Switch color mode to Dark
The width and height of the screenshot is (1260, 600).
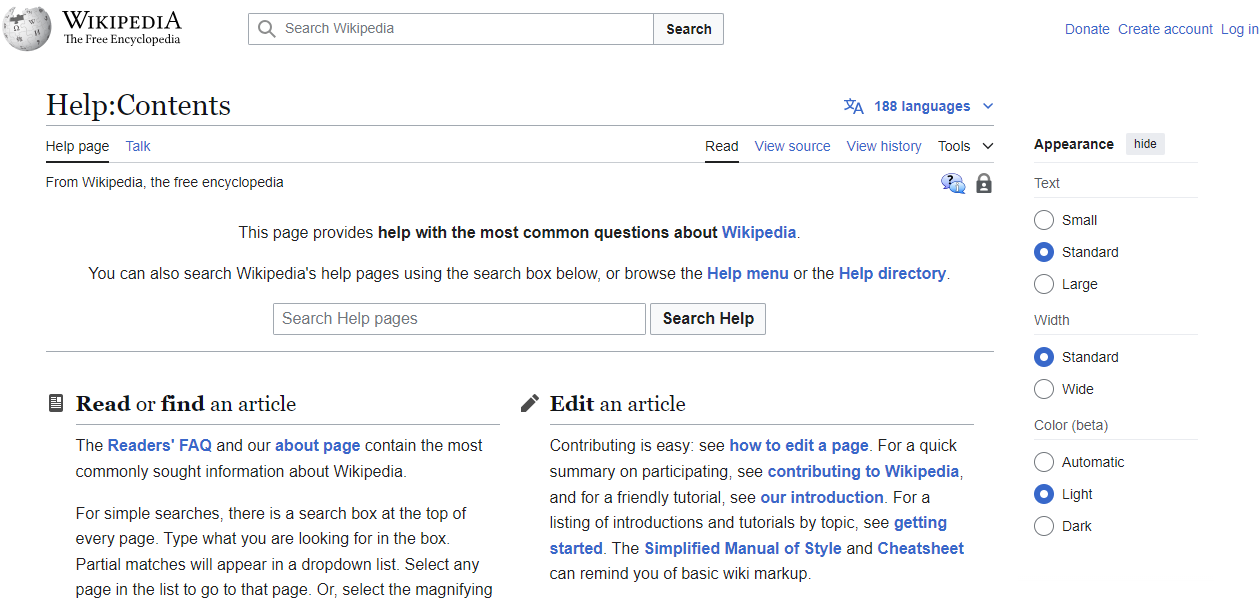pos(1043,526)
